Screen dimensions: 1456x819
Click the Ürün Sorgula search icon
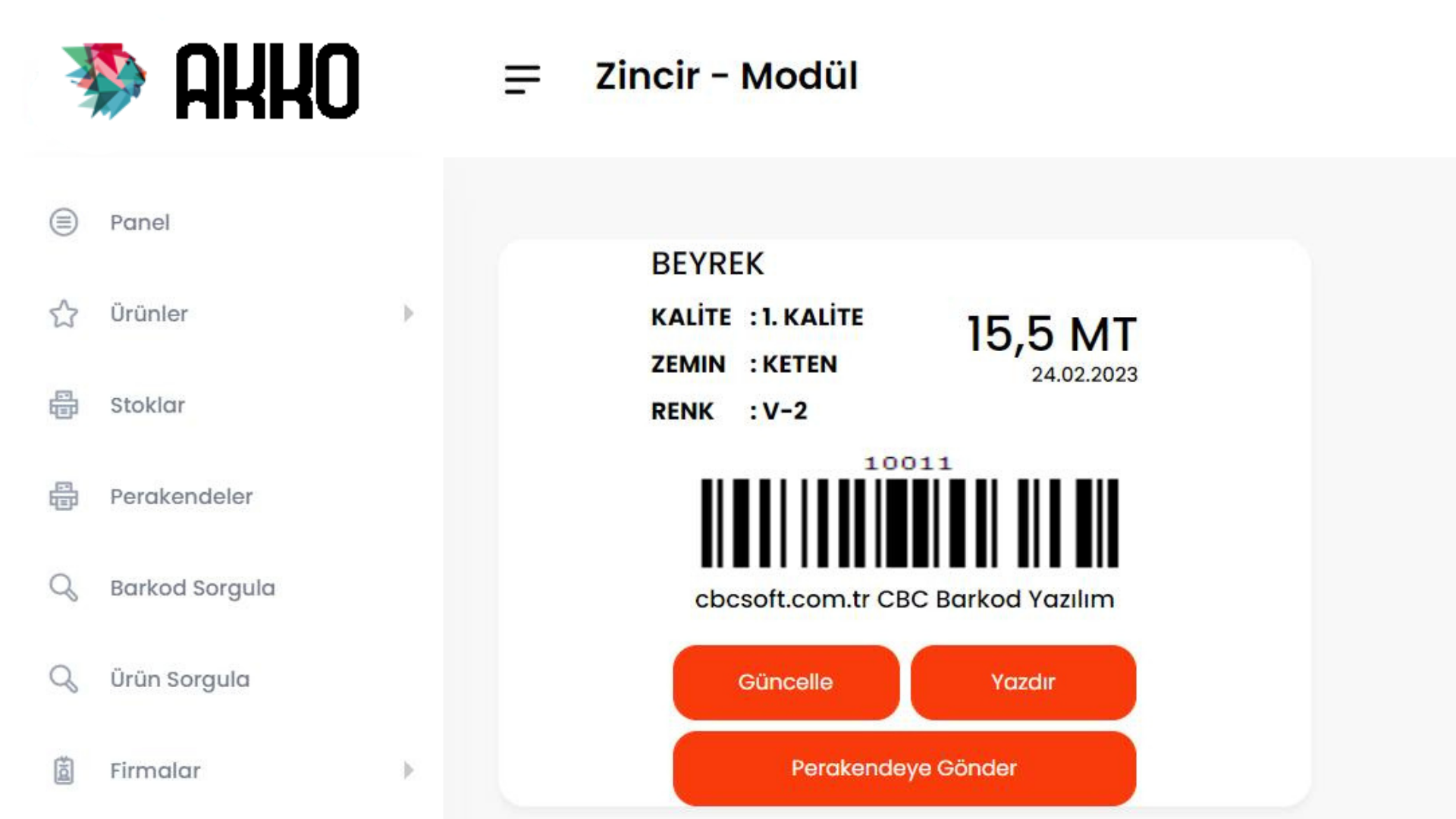coord(64,679)
